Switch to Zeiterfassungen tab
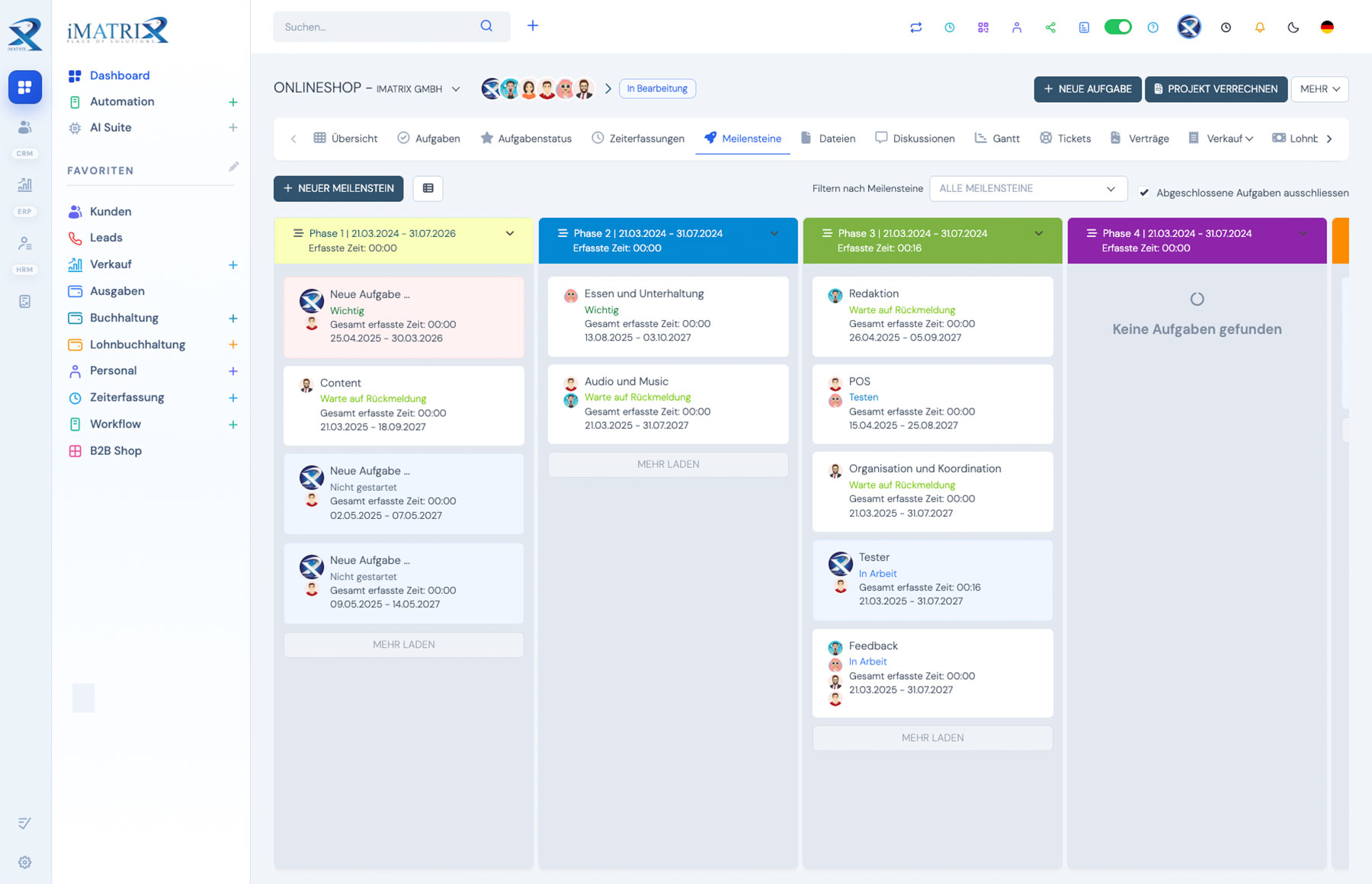This screenshot has height=884, width=1372. tap(638, 138)
